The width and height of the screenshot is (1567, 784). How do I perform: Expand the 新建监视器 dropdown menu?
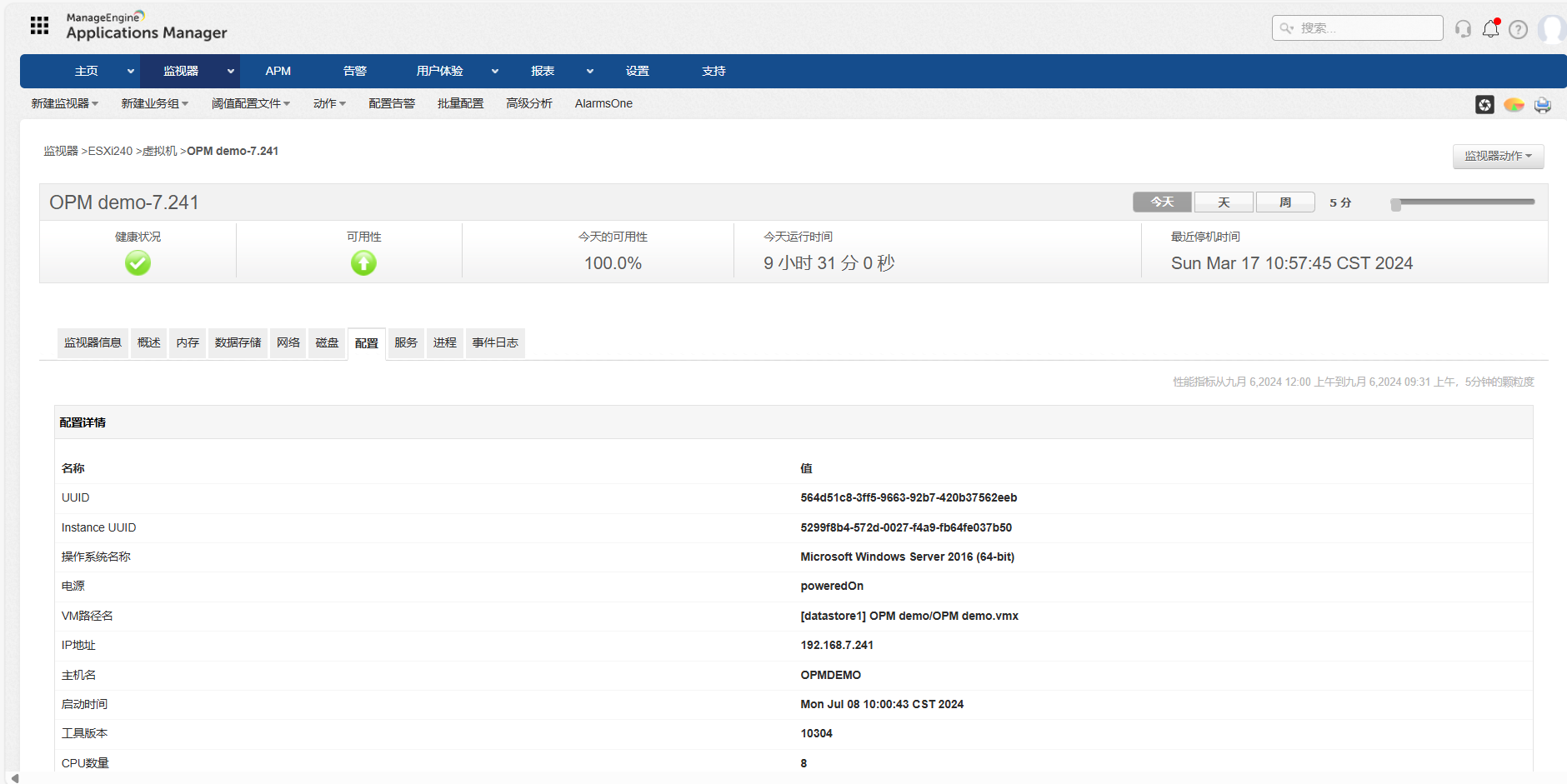(65, 103)
